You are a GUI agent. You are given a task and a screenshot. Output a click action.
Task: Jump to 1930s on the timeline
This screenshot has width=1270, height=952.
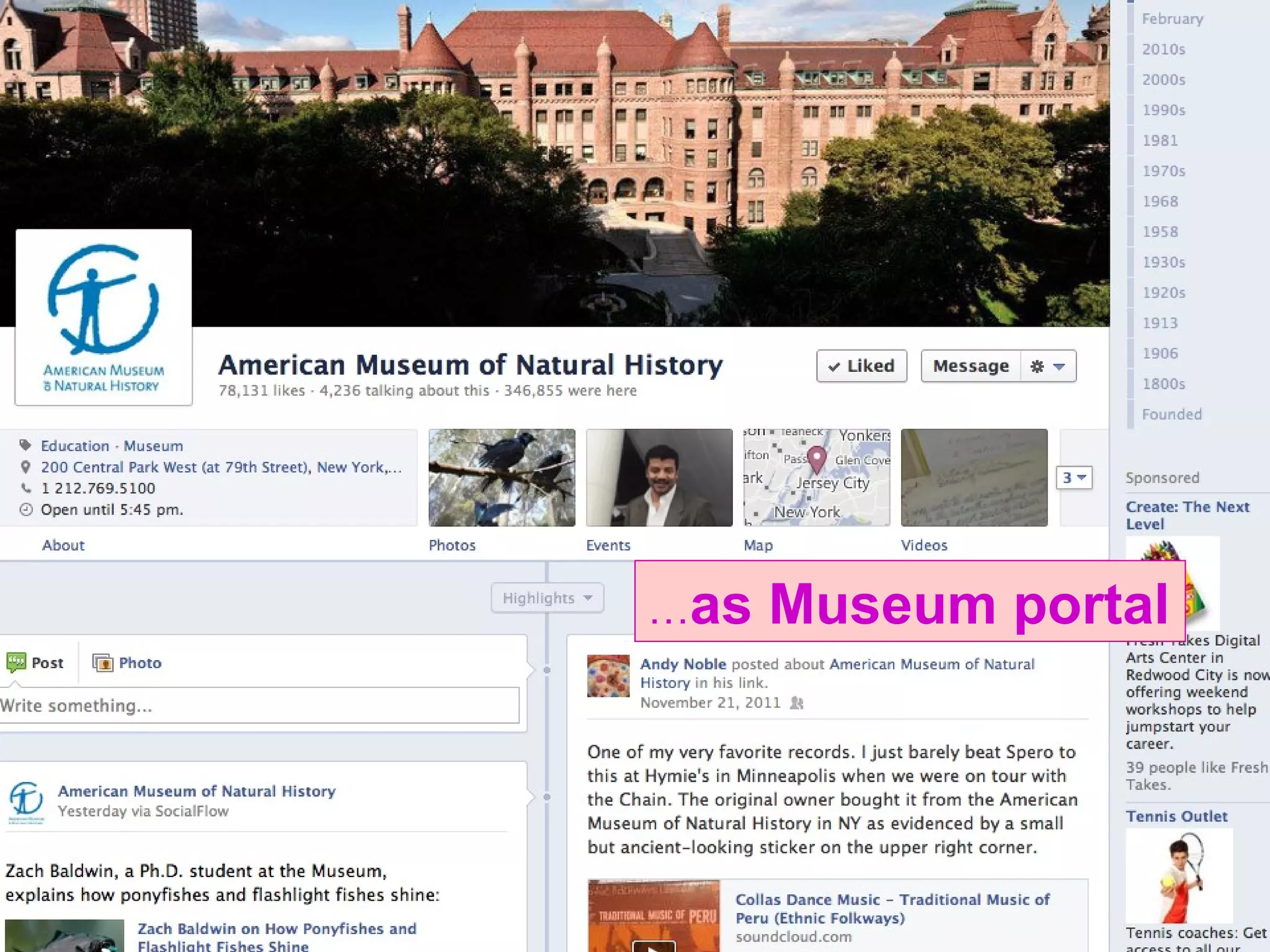coord(1163,262)
